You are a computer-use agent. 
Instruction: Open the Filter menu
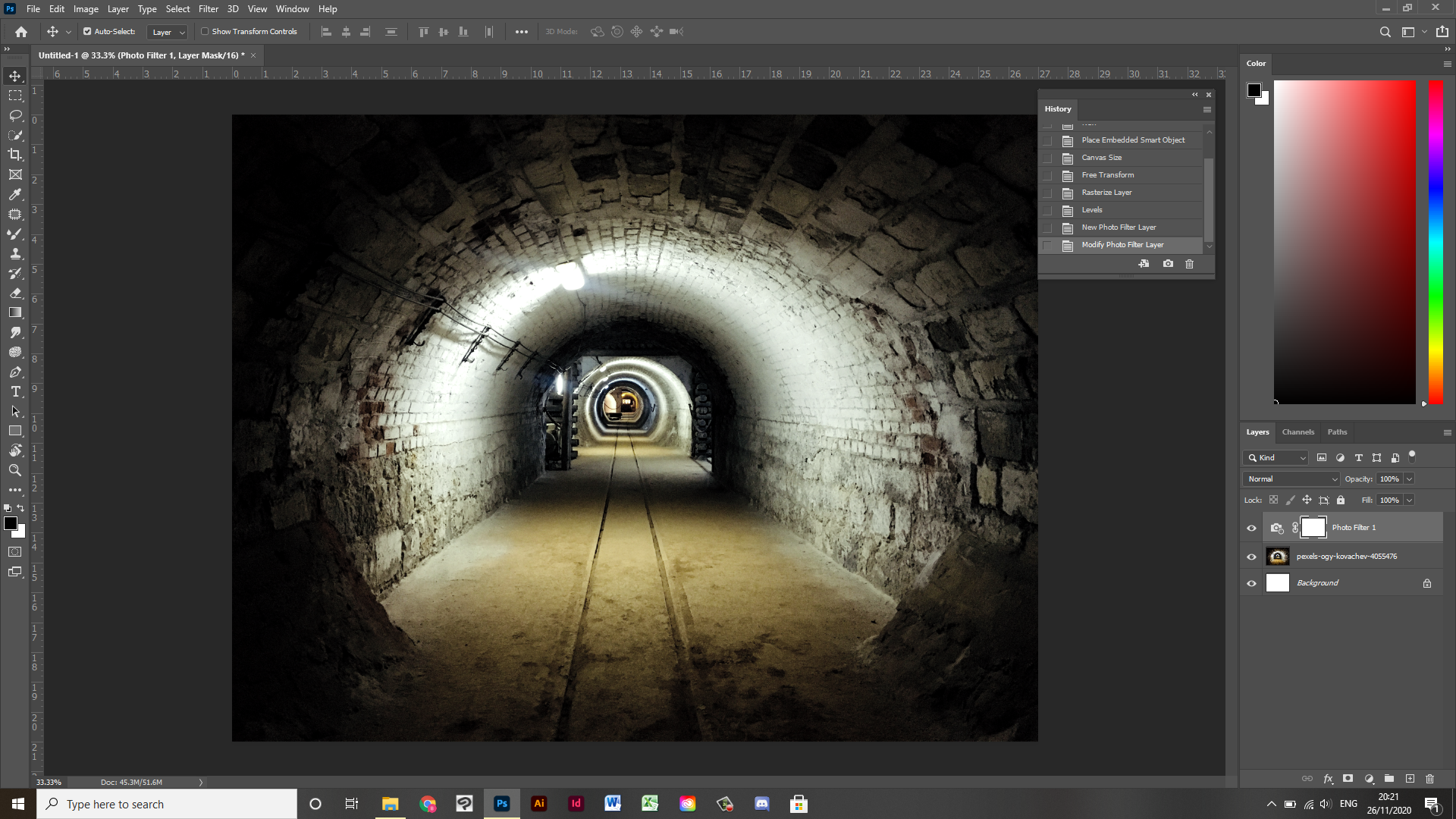[208, 9]
